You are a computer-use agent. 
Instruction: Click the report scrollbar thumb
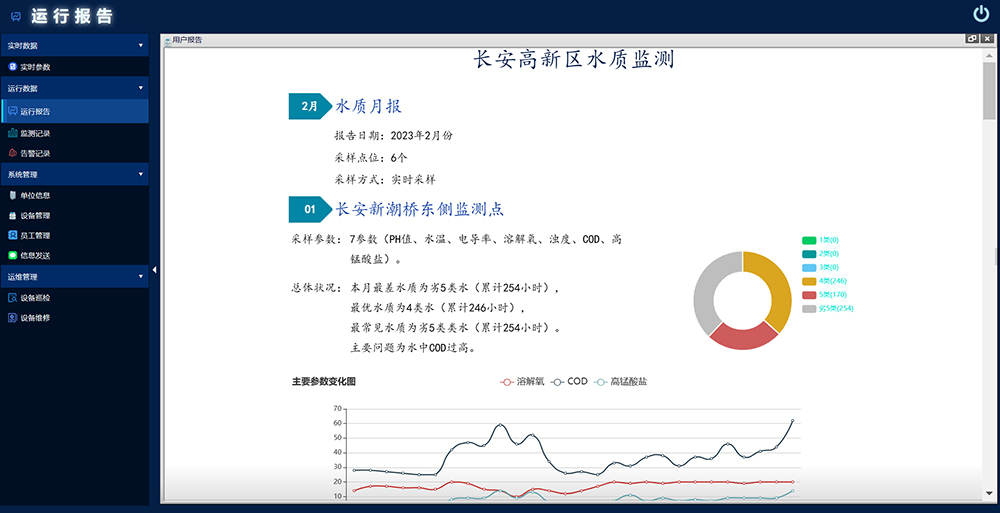pos(989,91)
